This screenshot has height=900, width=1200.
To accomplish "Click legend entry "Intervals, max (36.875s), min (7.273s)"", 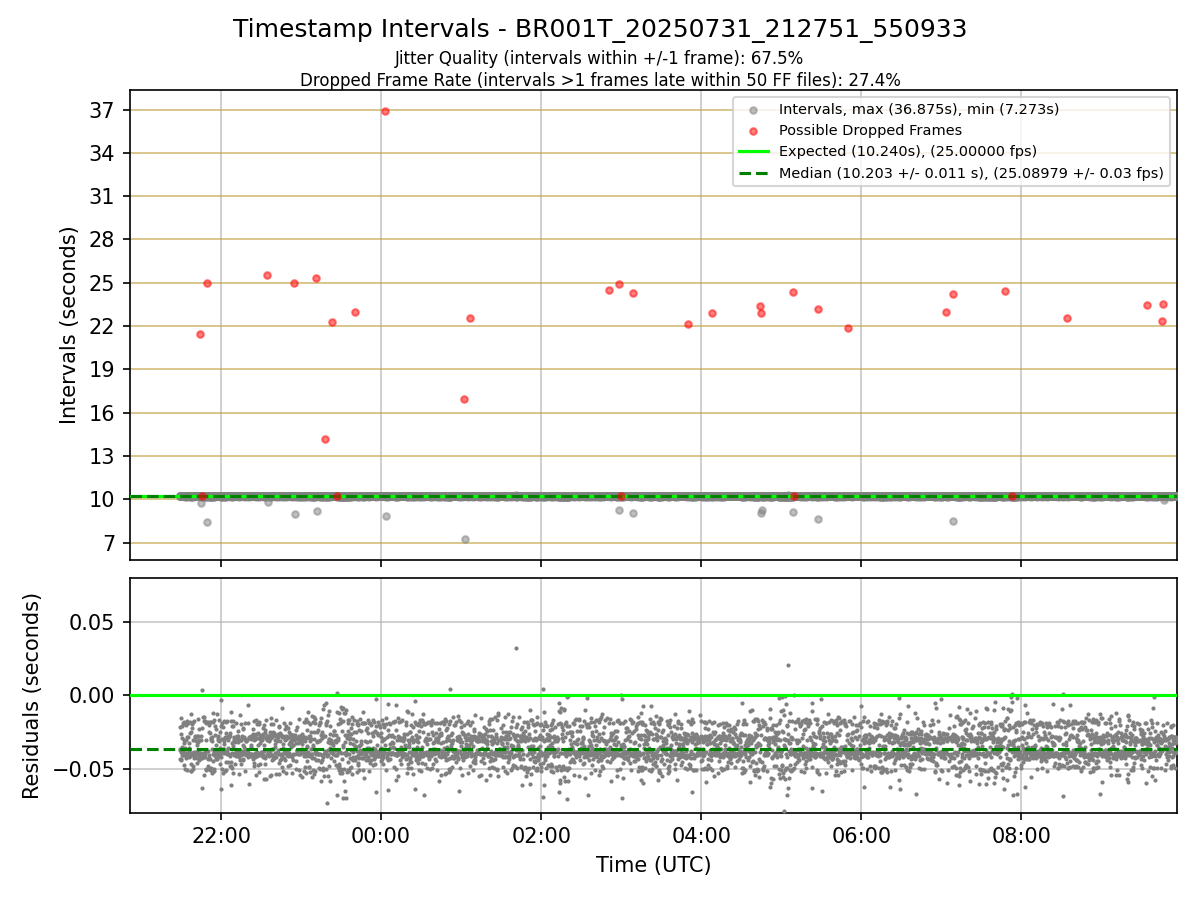I will 918,109.
